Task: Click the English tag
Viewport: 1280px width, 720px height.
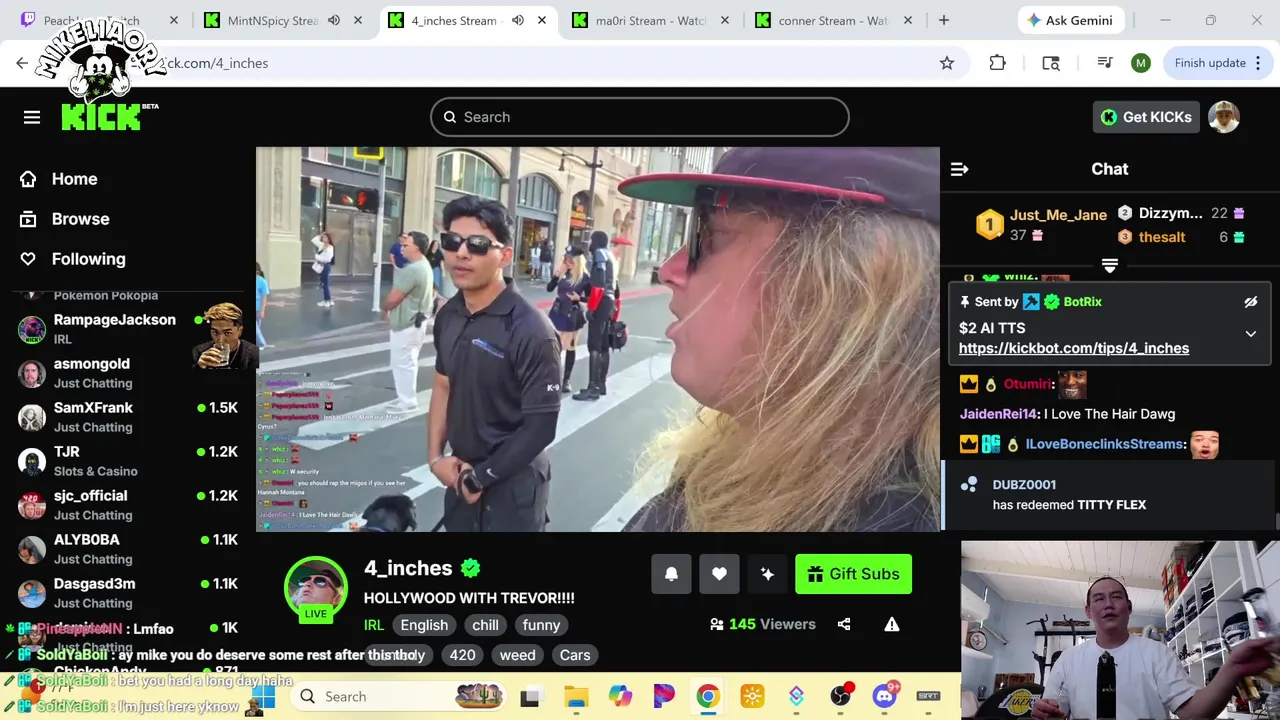Action: [x=424, y=625]
